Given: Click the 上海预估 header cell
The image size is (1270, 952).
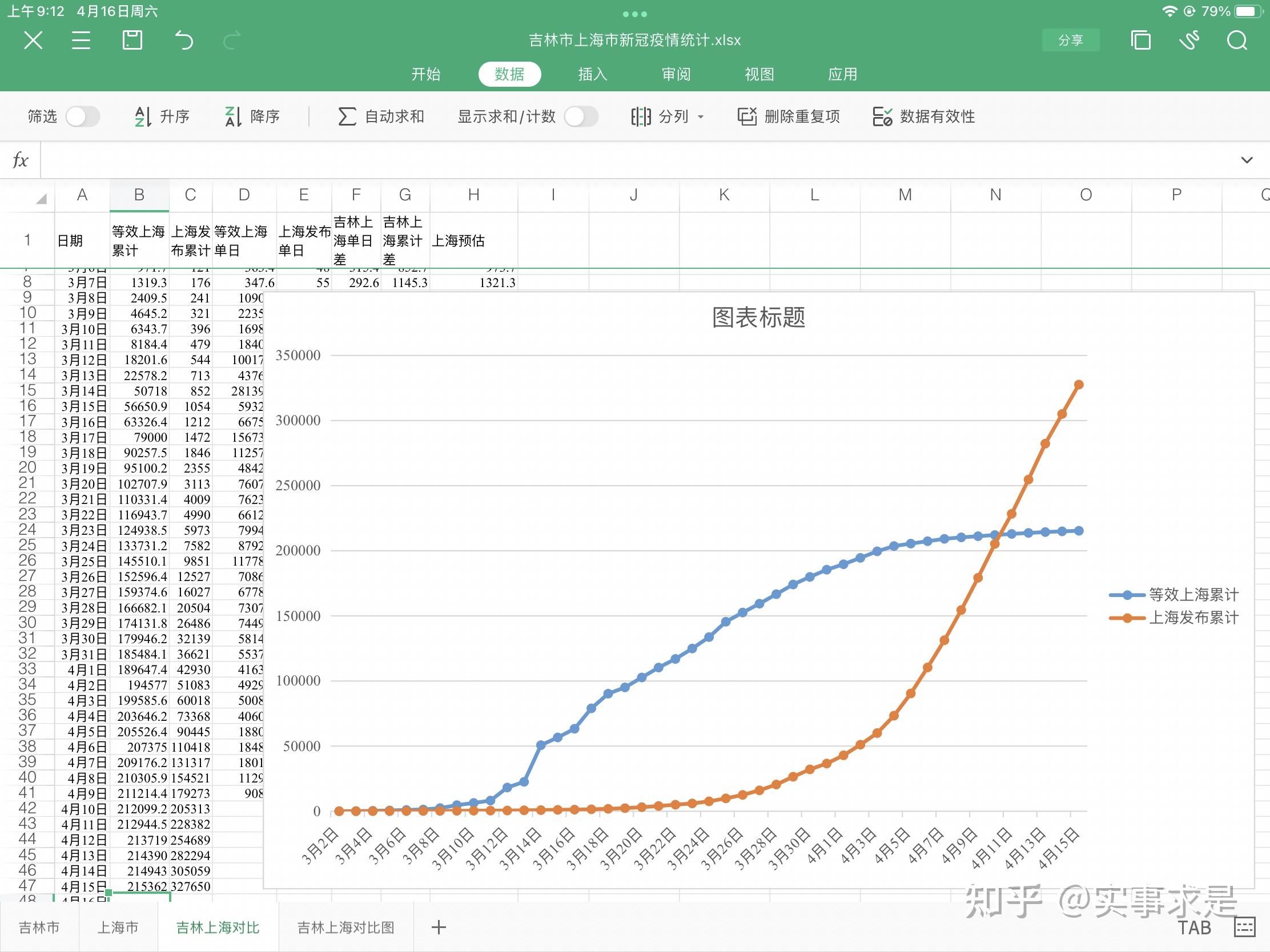Looking at the screenshot, I should (x=473, y=240).
